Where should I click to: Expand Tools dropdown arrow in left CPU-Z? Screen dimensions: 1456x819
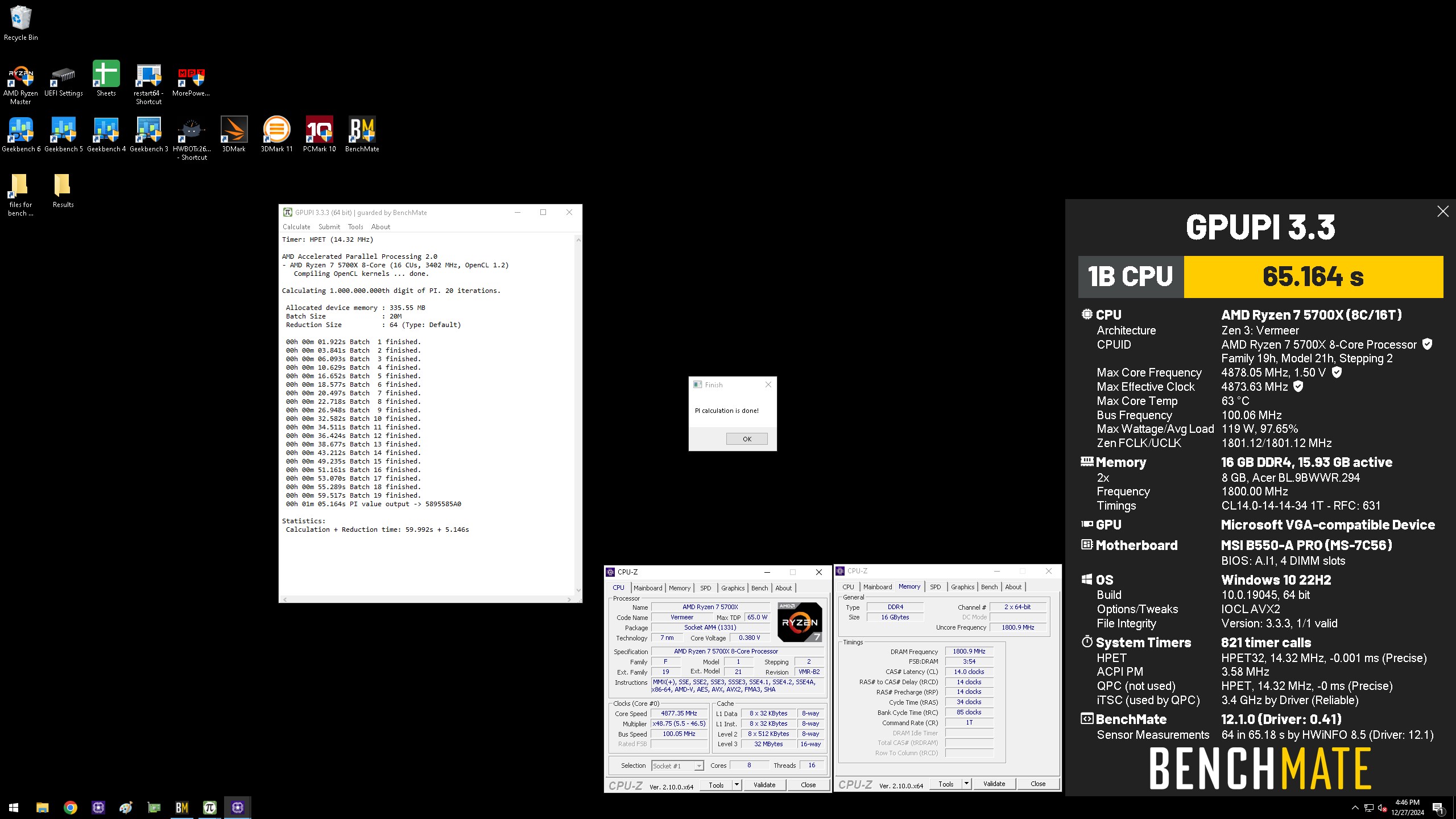pos(737,785)
